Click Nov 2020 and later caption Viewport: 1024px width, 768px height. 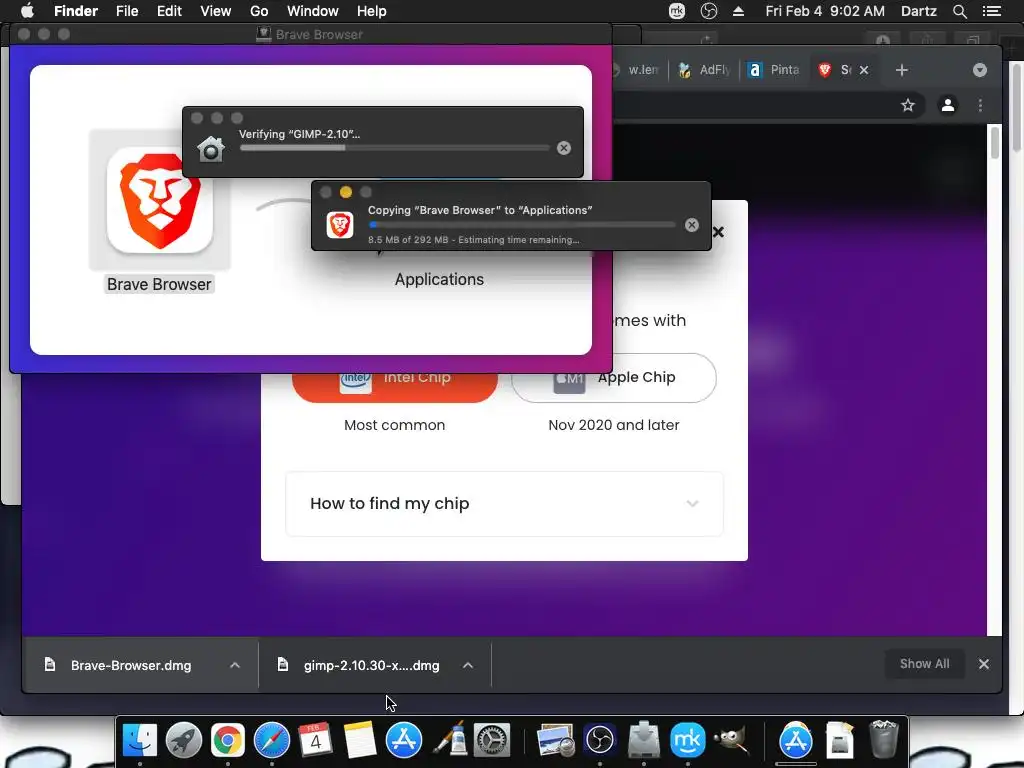tap(614, 425)
